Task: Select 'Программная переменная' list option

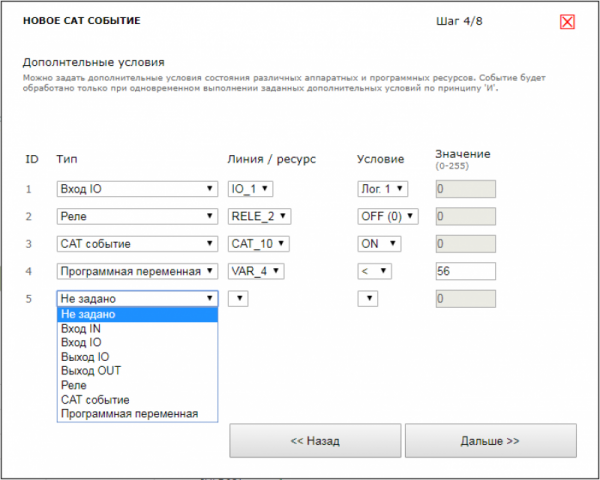Action: point(137,414)
